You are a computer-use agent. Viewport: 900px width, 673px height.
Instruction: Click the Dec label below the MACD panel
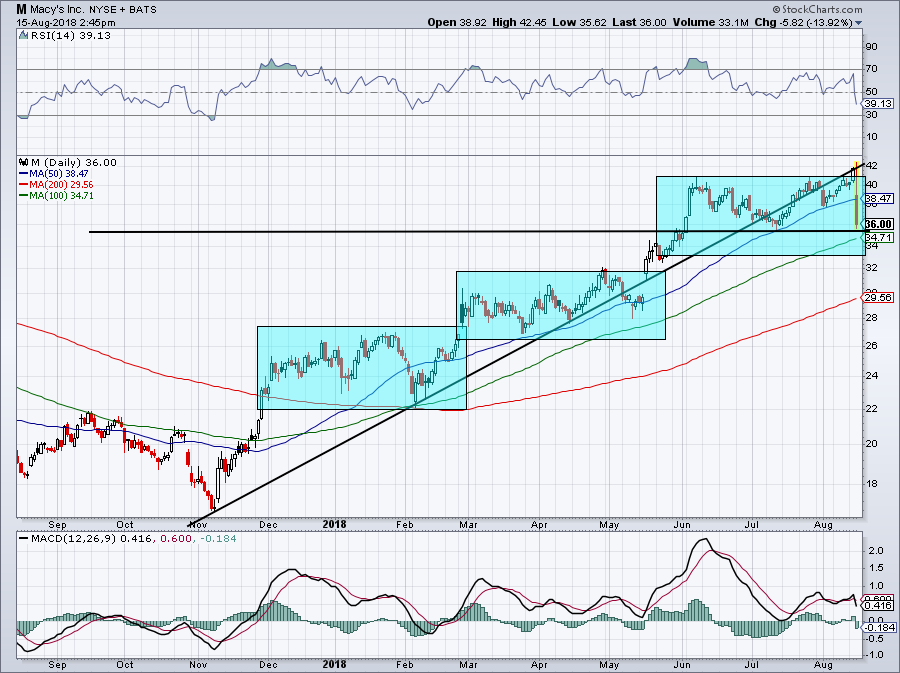point(268,664)
